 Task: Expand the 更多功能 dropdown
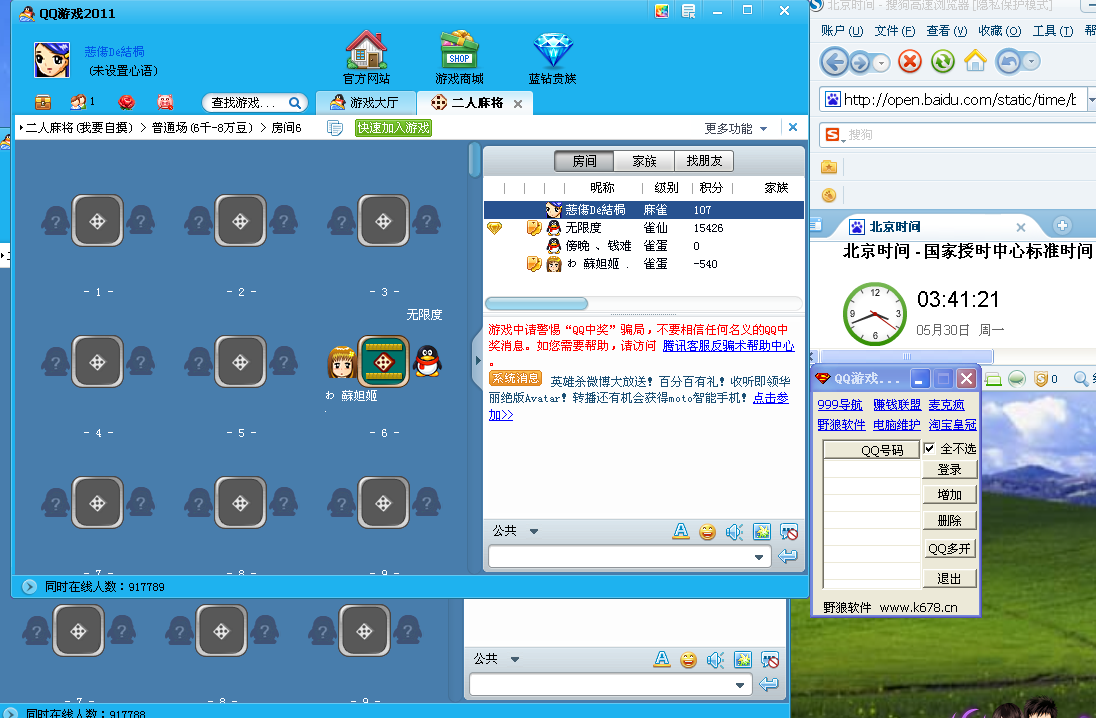(x=736, y=129)
